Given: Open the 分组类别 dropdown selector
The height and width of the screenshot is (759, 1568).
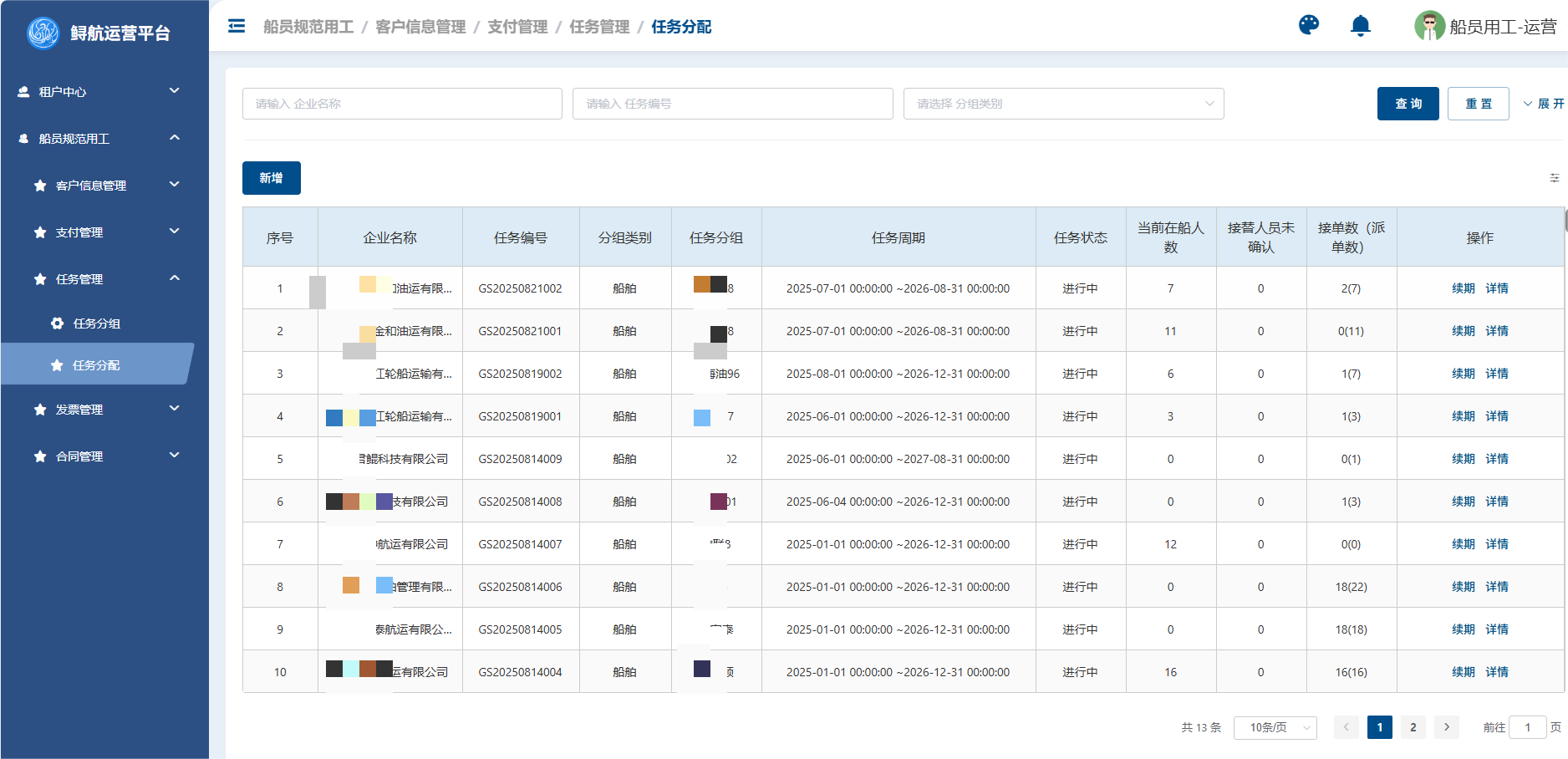Looking at the screenshot, I should click(x=1063, y=104).
